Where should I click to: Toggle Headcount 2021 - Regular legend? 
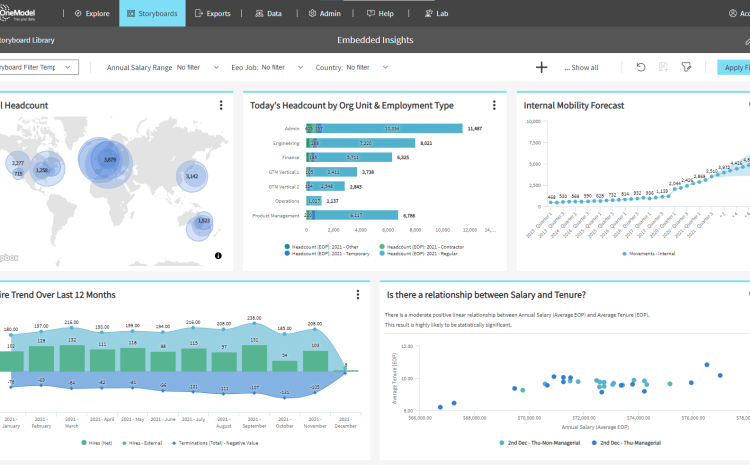(x=418, y=254)
